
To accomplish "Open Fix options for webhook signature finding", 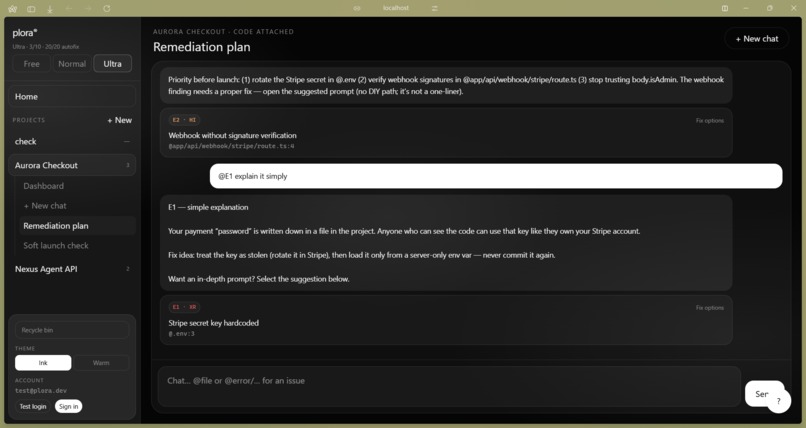I will click(709, 121).
